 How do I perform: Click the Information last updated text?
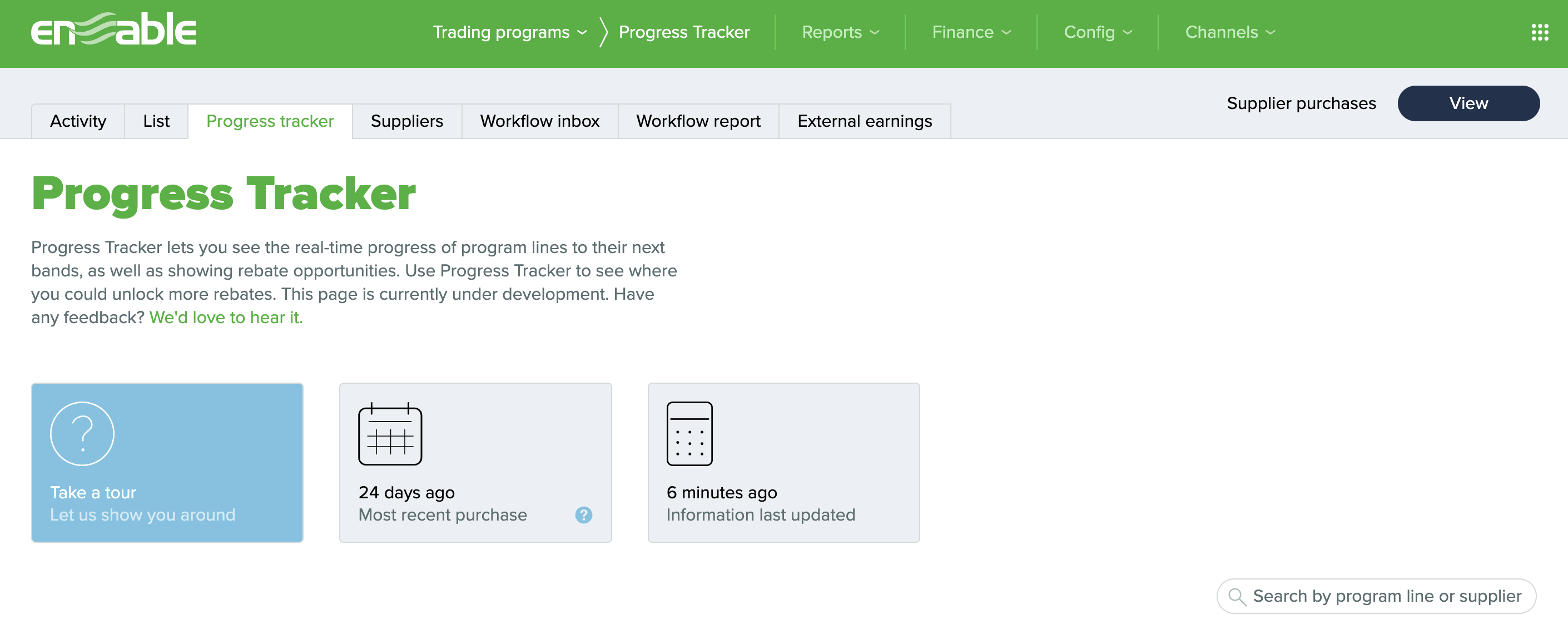(760, 515)
